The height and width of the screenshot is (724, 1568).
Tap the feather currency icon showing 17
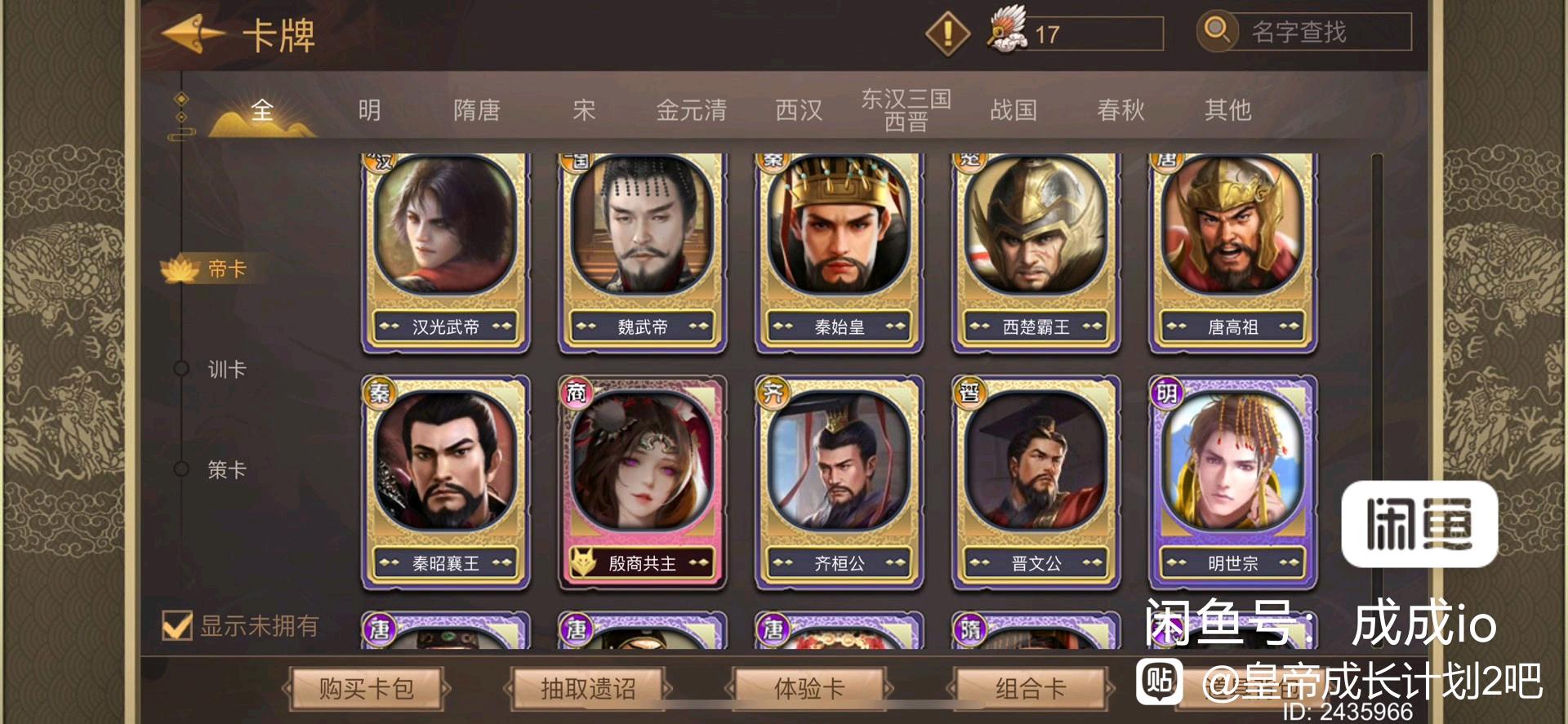[x=1009, y=31]
